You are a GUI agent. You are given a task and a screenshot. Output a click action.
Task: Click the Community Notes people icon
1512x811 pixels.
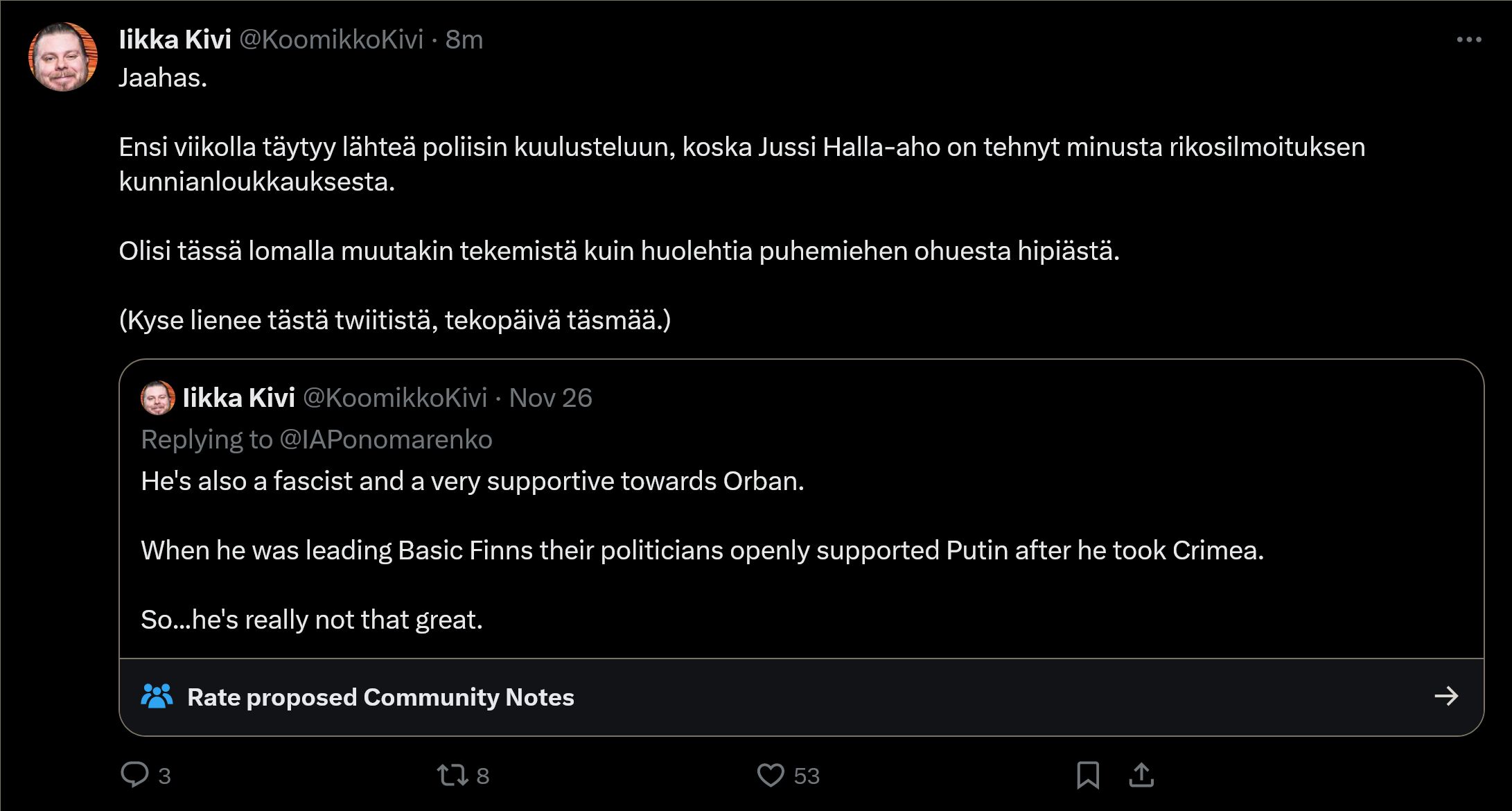click(157, 696)
